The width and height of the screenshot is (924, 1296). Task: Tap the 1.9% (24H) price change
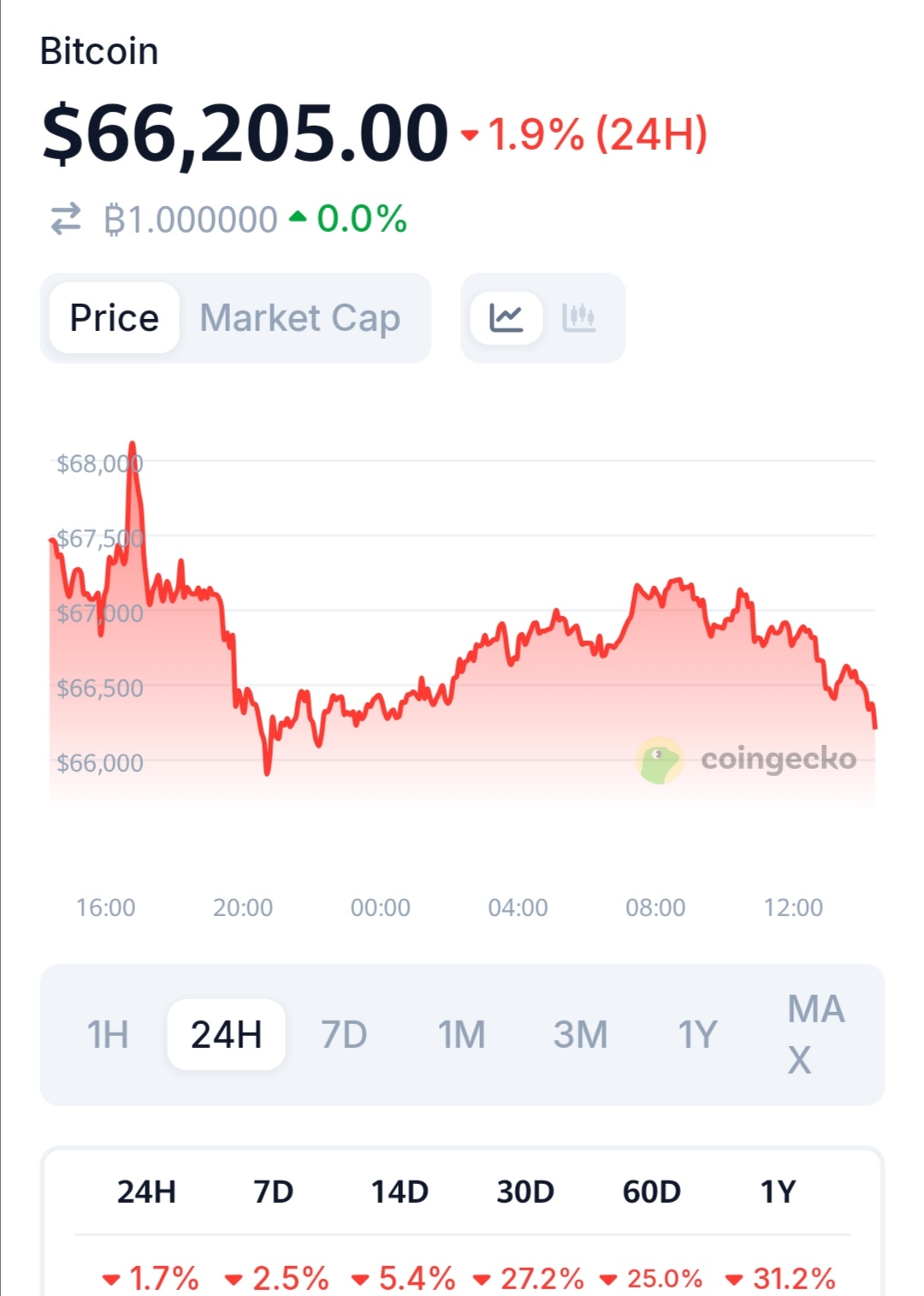[586, 135]
